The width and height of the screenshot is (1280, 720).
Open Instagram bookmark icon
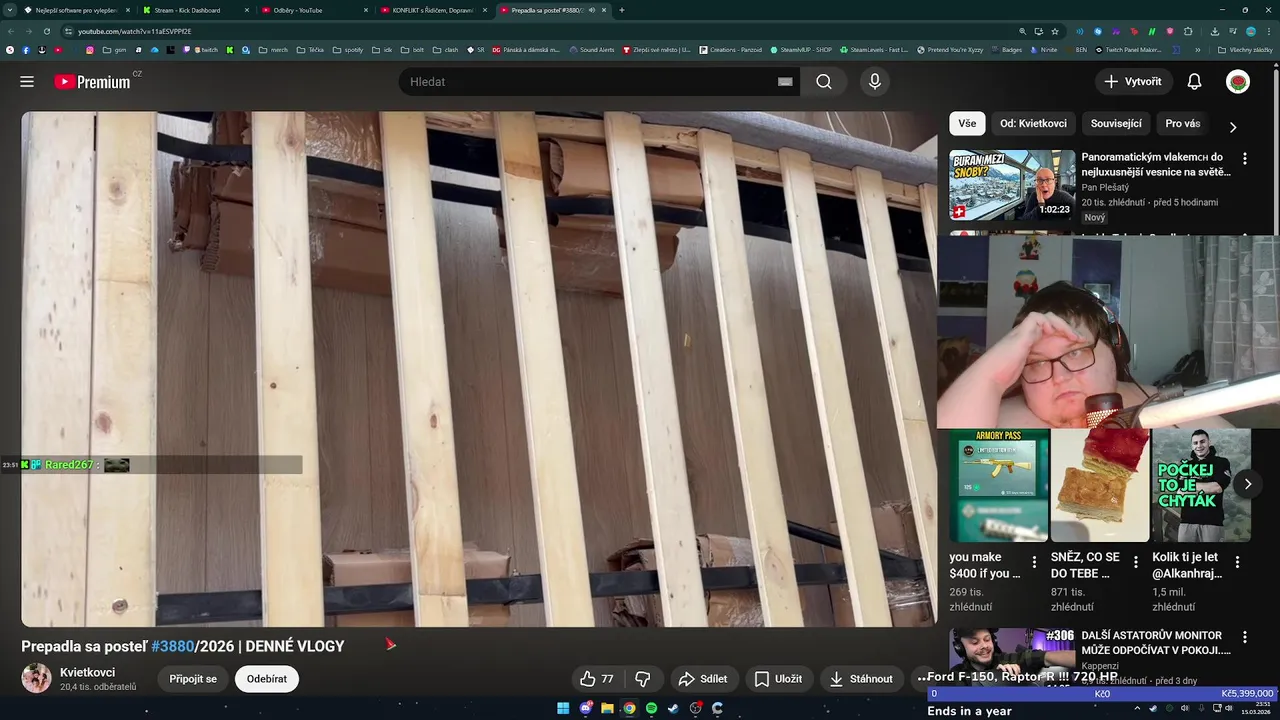89,49
